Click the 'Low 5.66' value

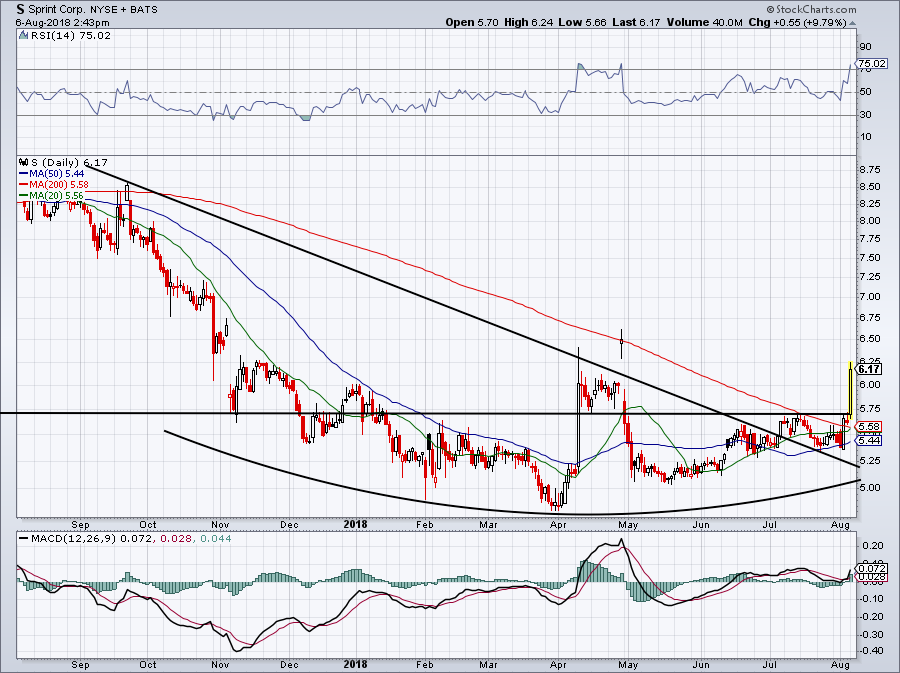(582, 22)
